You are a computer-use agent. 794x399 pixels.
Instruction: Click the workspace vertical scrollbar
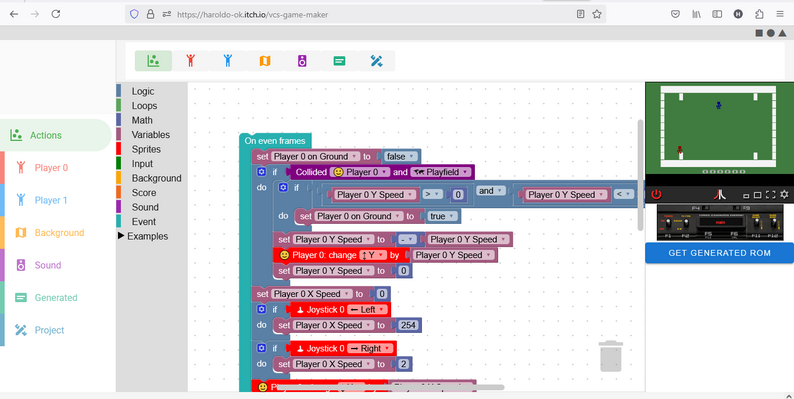640,175
